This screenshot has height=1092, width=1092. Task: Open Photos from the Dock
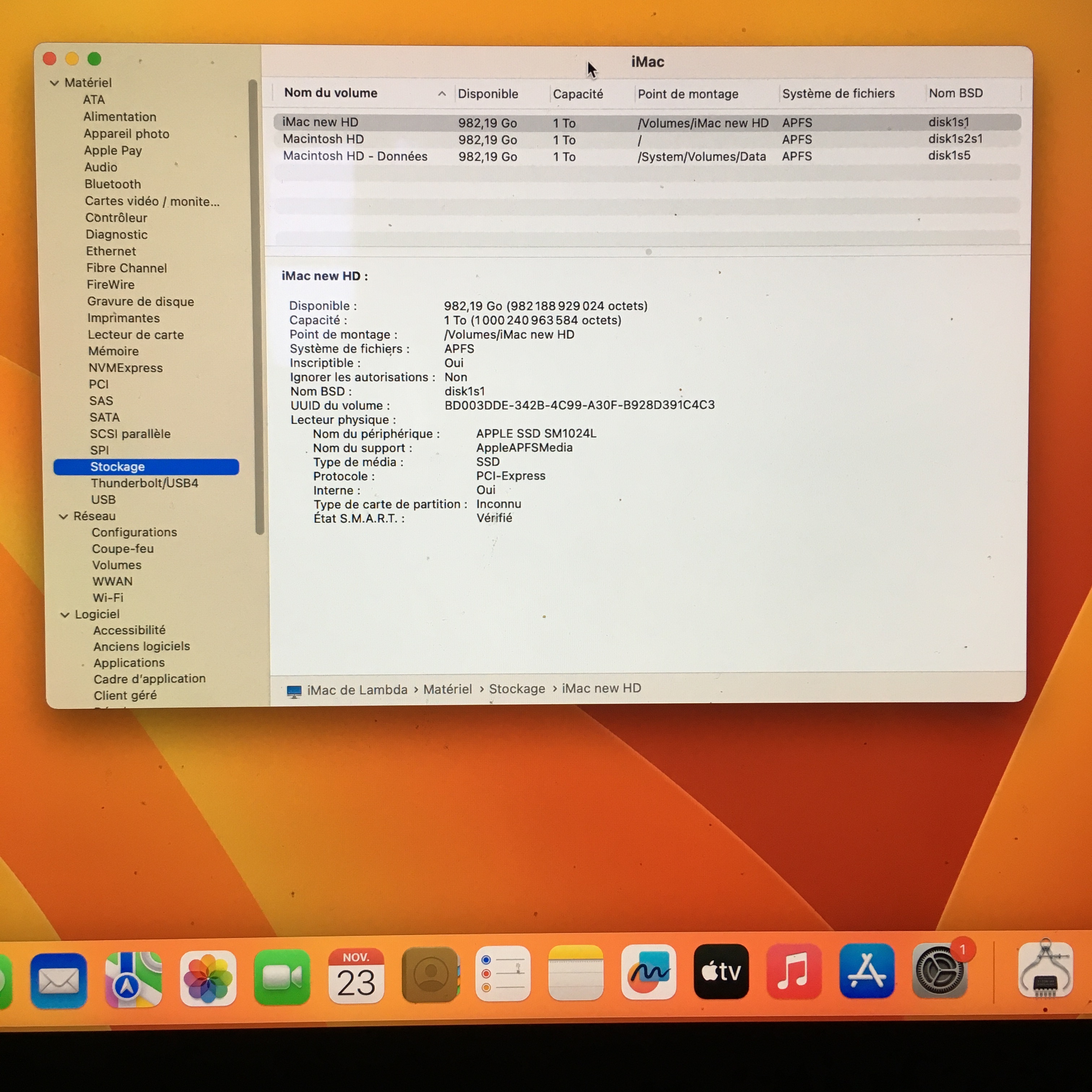pos(208,978)
